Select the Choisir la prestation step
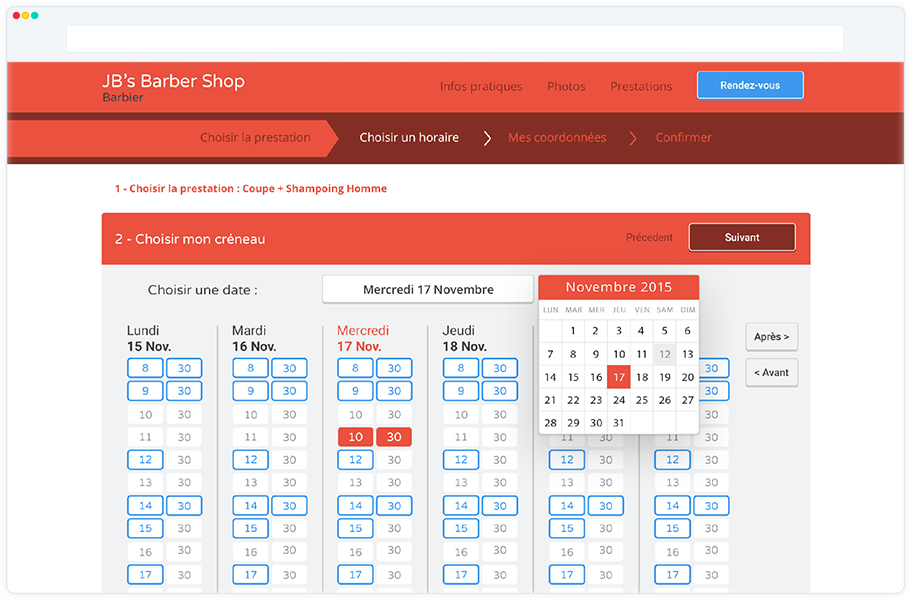Image resolution: width=911 pixels, height=600 pixels. 255,138
